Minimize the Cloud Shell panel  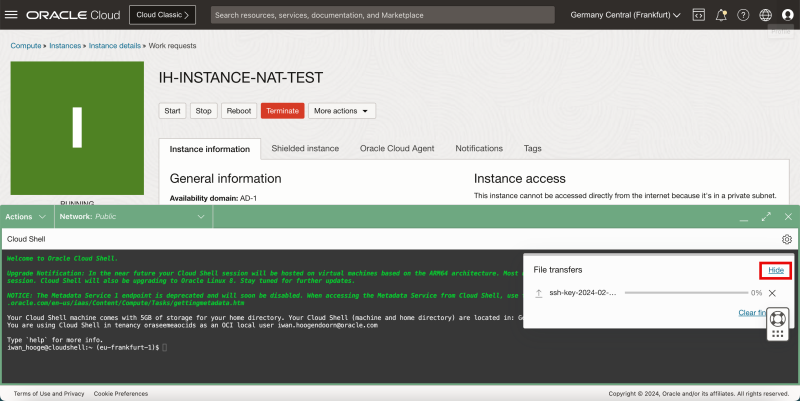pos(744,218)
